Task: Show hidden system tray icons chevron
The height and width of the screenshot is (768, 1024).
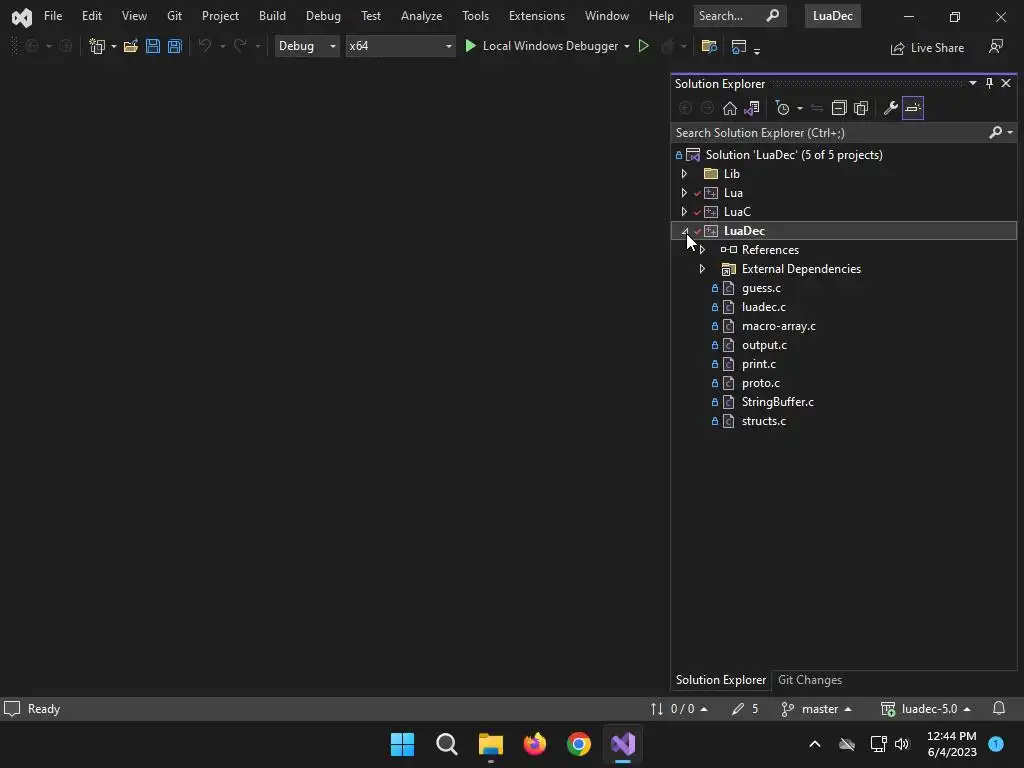Action: (814, 744)
